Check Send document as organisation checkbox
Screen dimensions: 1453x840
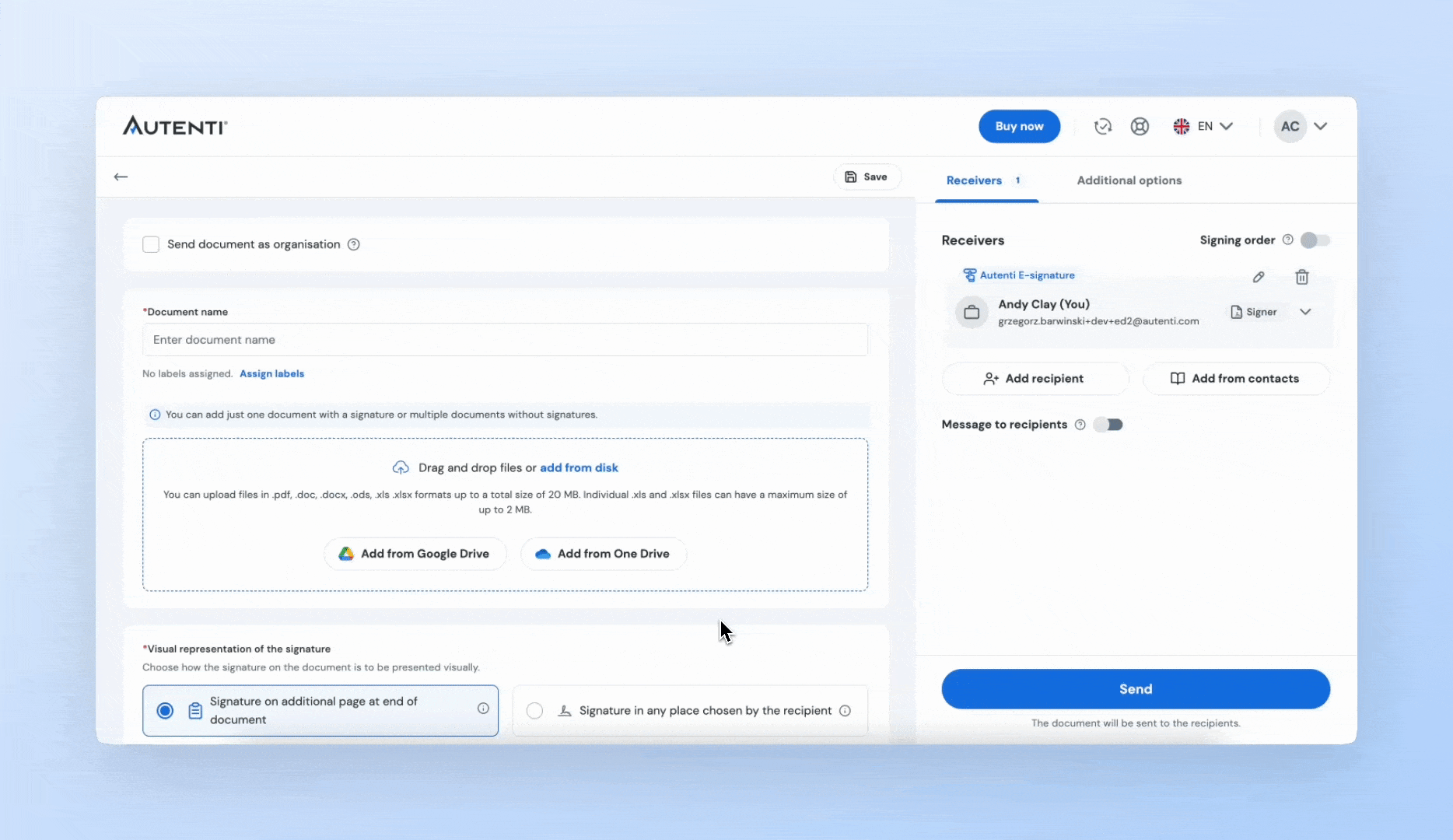click(151, 244)
